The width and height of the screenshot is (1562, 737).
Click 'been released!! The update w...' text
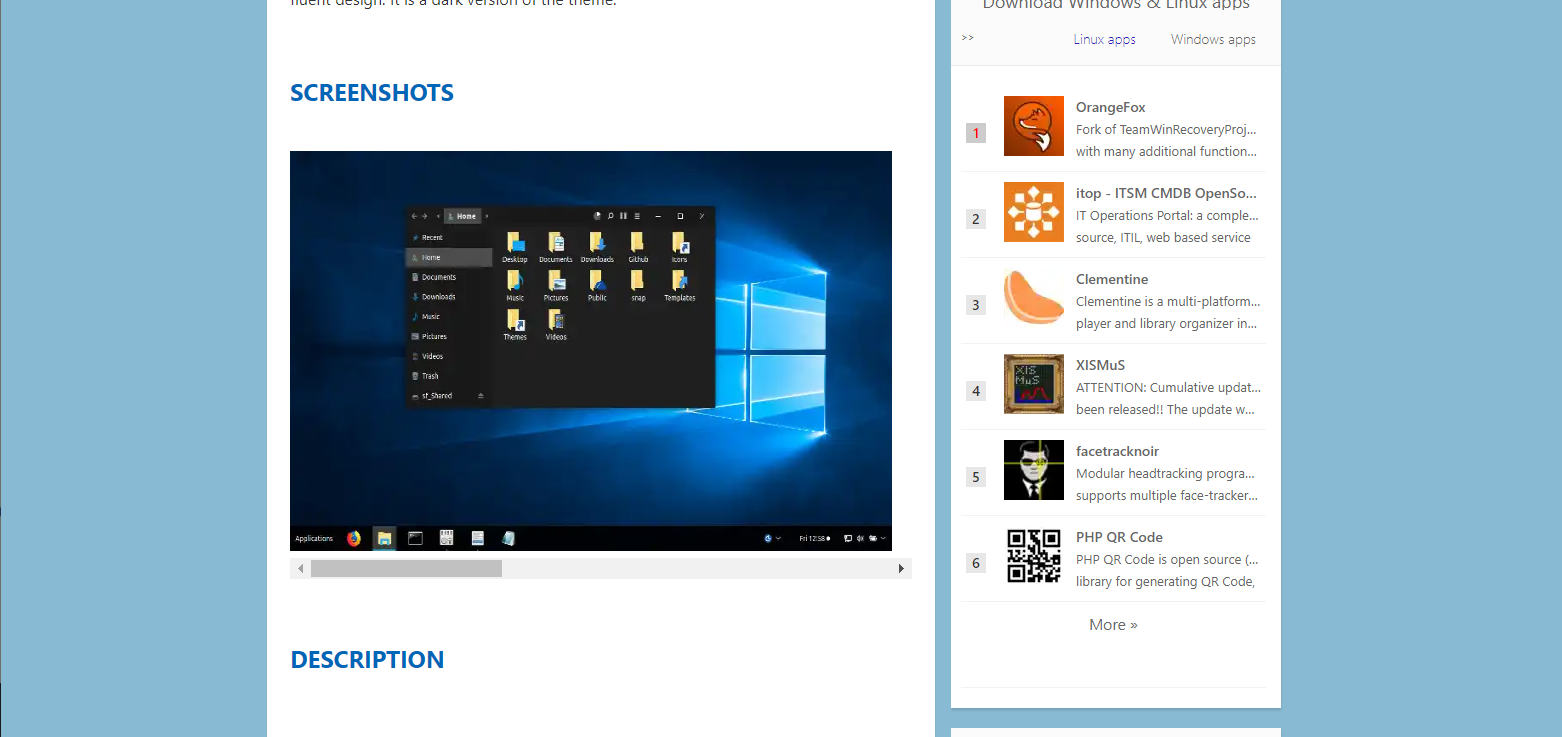[1167, 409]
